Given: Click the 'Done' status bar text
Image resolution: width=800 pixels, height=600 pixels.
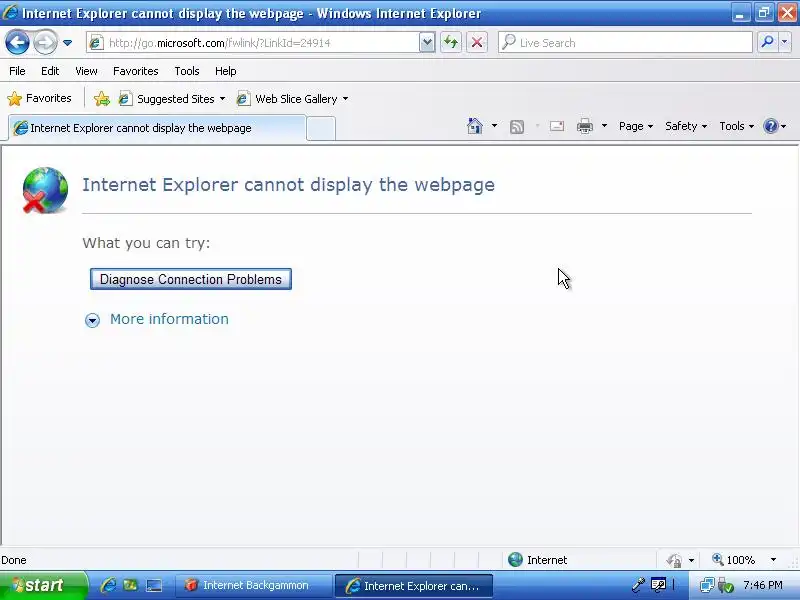Looking at the screenshot, I should click(x=14, y=560).
